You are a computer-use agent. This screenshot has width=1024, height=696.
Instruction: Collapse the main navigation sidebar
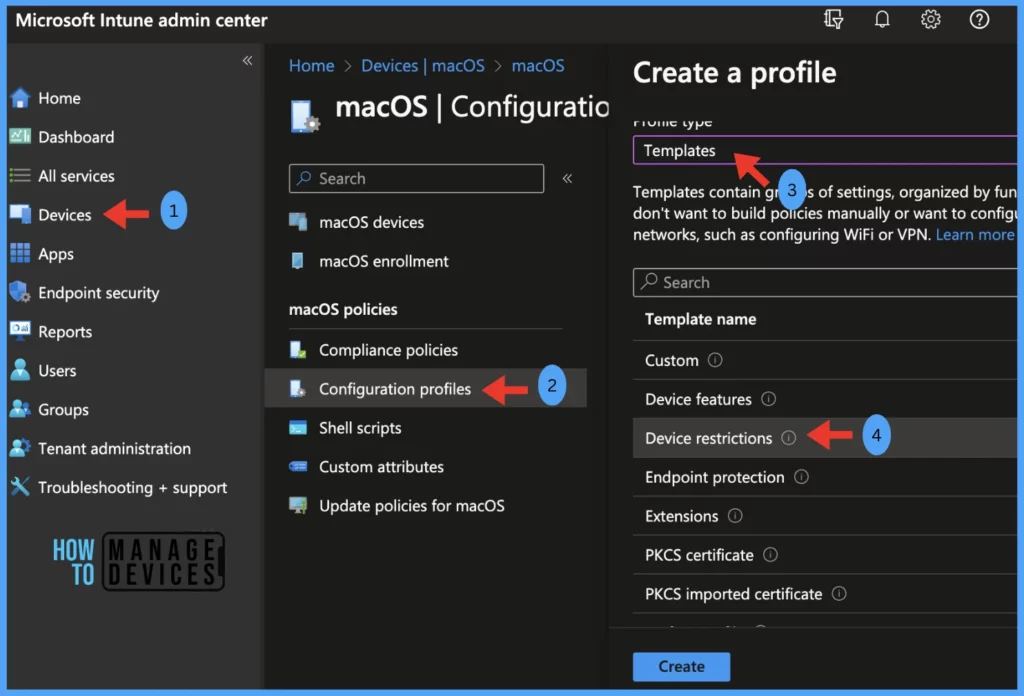coord(248,61)
